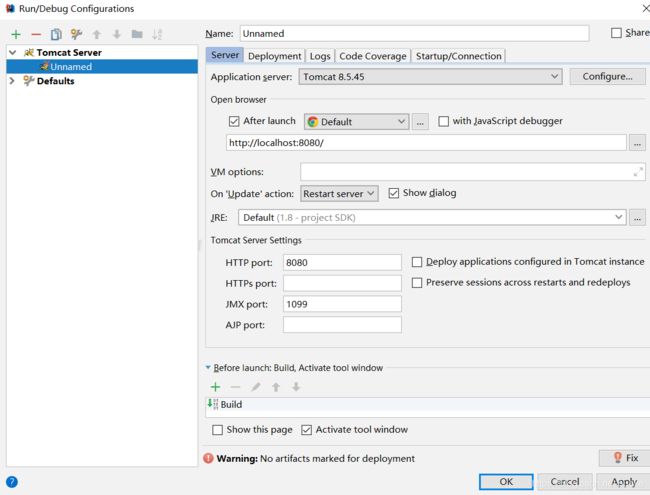Open the JRE browse ellipsis button

click(637, 218)
